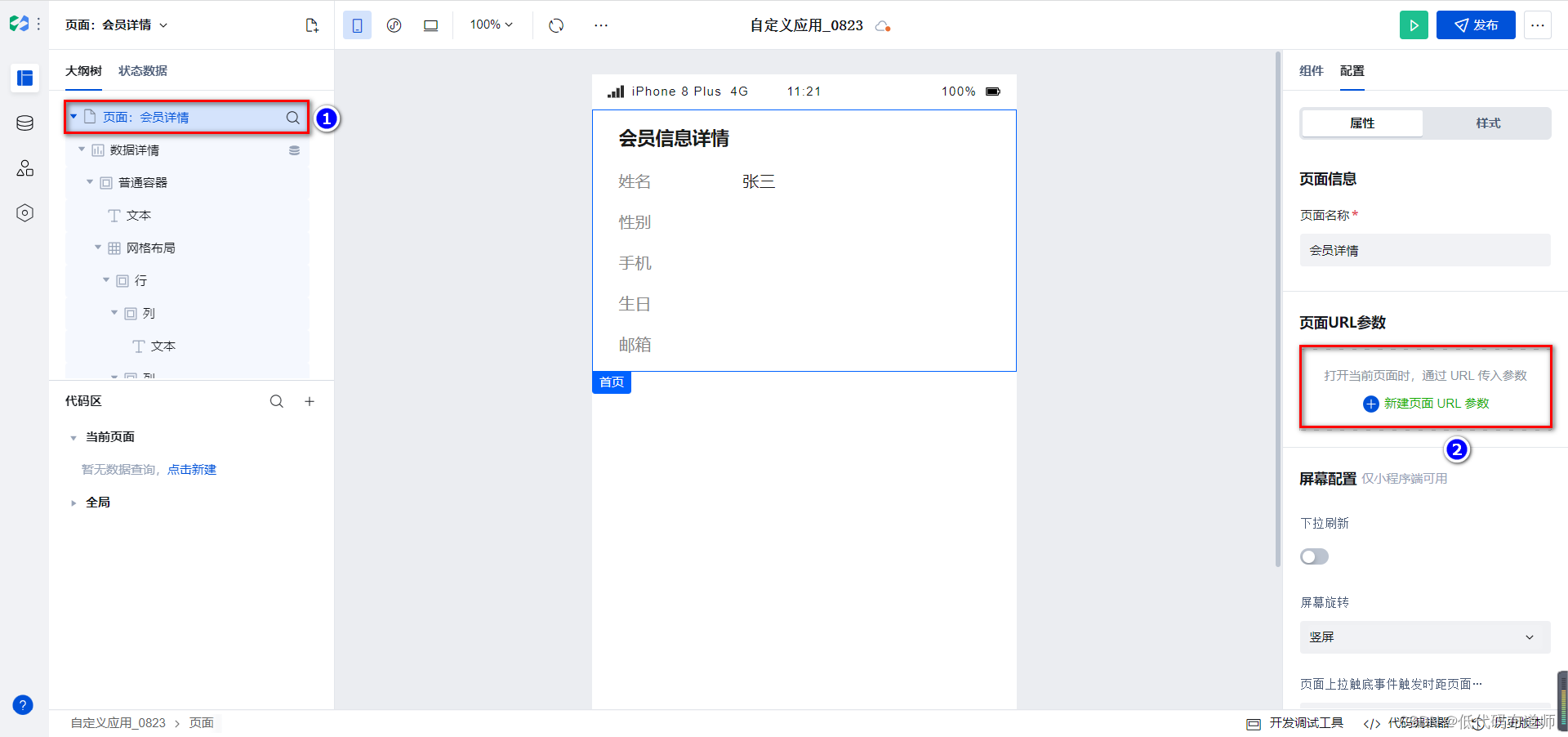
Task: Click 自定义应用_0823 breadcrumb
Action: pyautogui.click(x=118, y=723)
